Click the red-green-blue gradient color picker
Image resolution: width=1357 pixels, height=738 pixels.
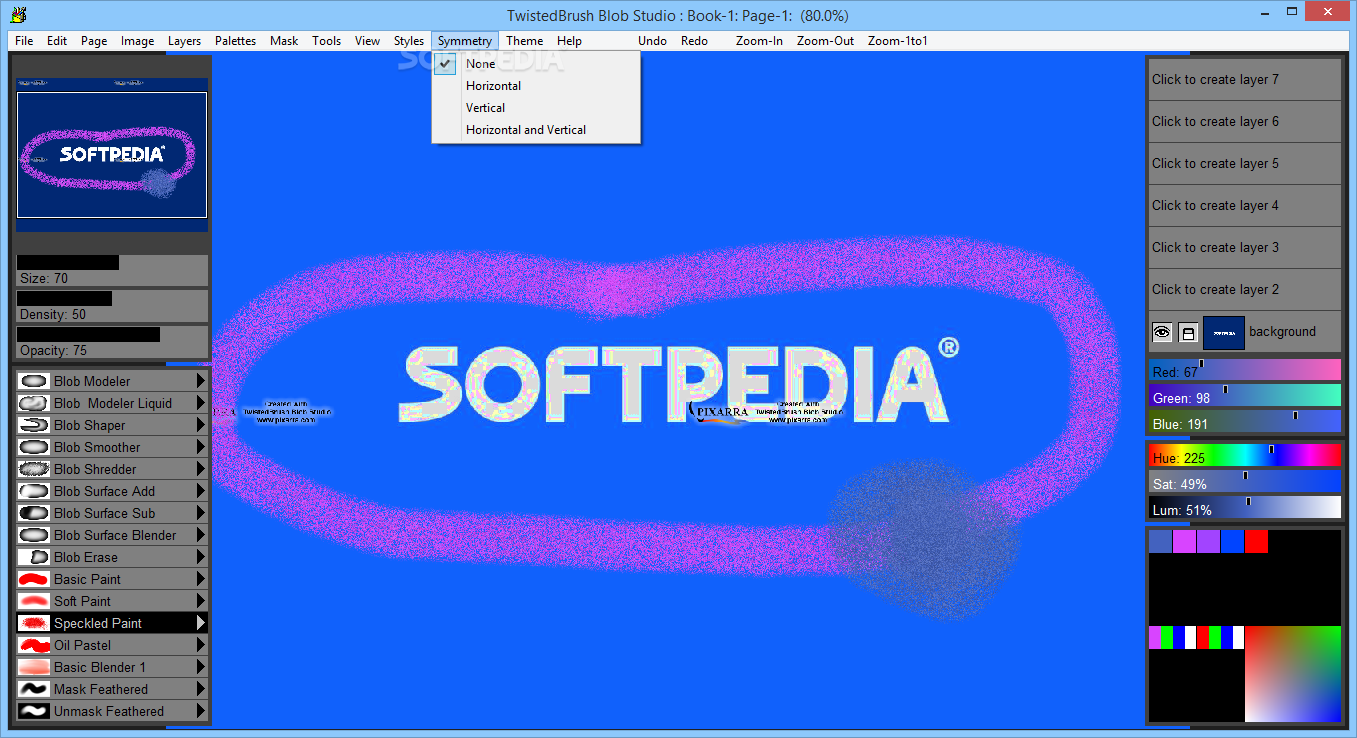(1292, 674)
